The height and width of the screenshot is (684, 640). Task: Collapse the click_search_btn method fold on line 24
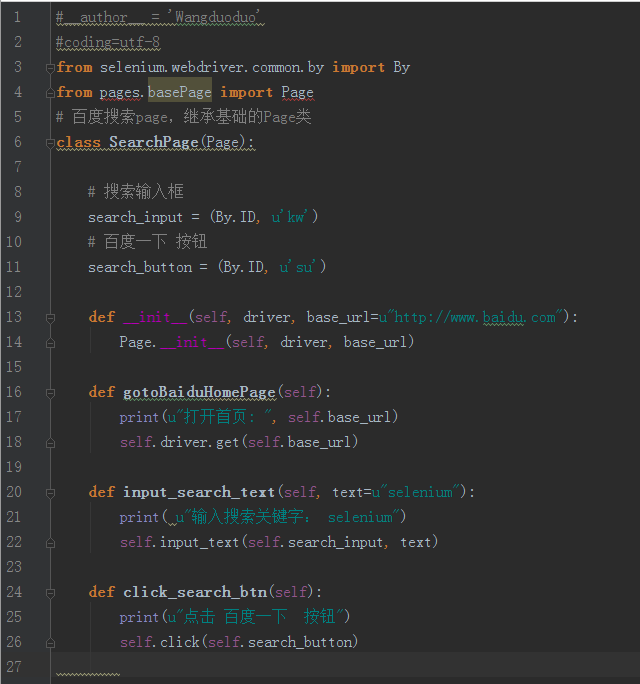click(x=50, y=593)
